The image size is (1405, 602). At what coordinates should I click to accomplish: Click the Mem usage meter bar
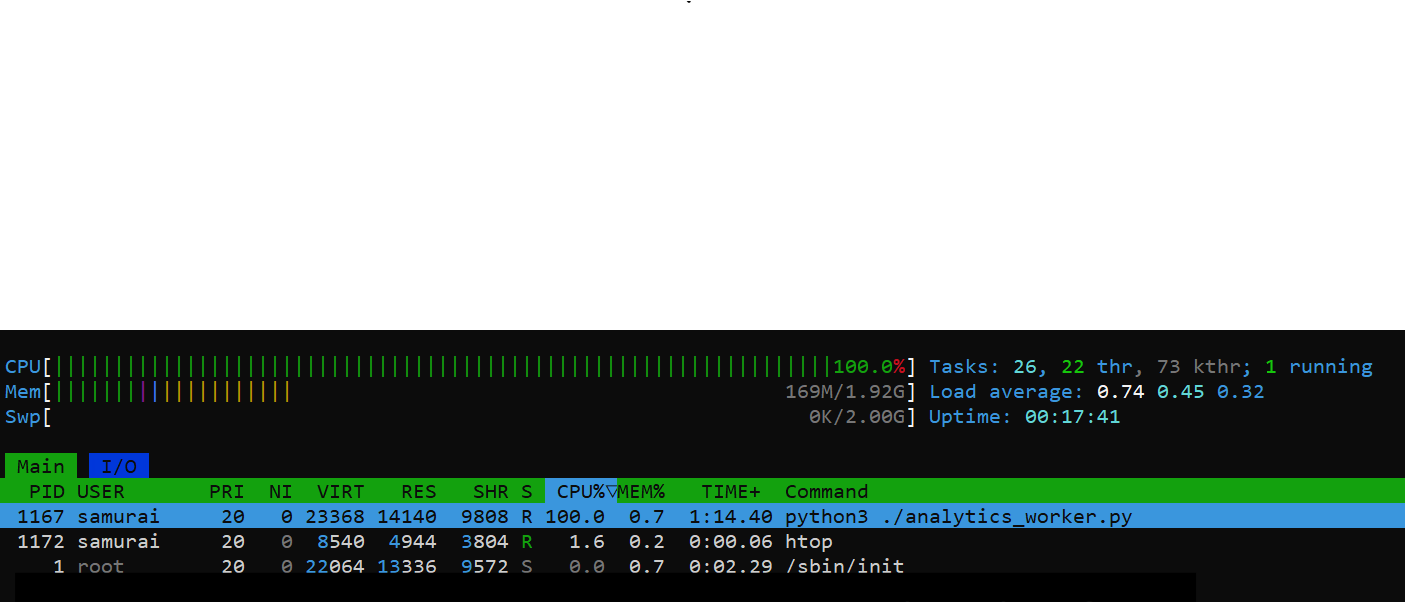(x=461, y=391)
